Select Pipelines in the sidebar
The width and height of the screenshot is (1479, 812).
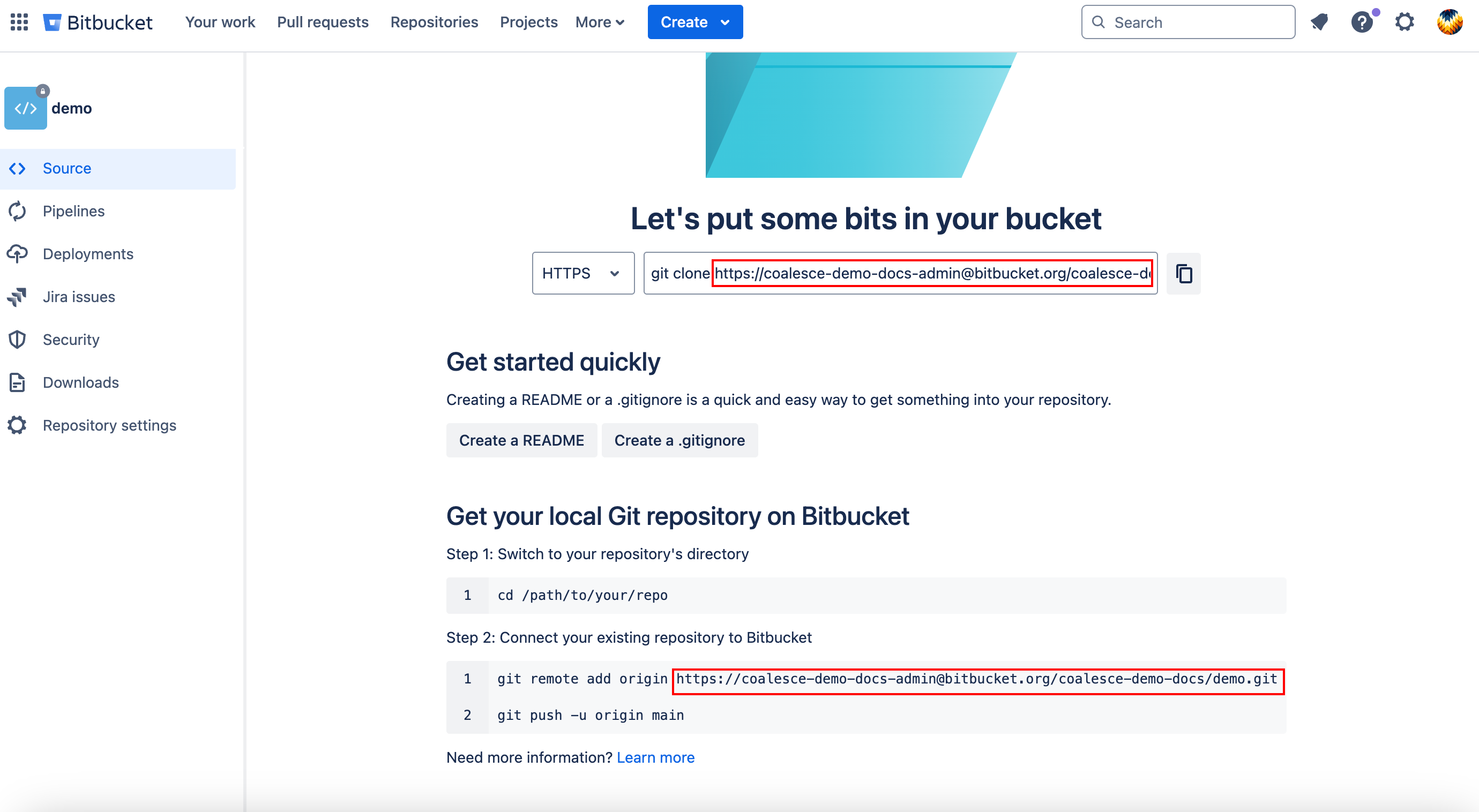(x=73, y=210)
